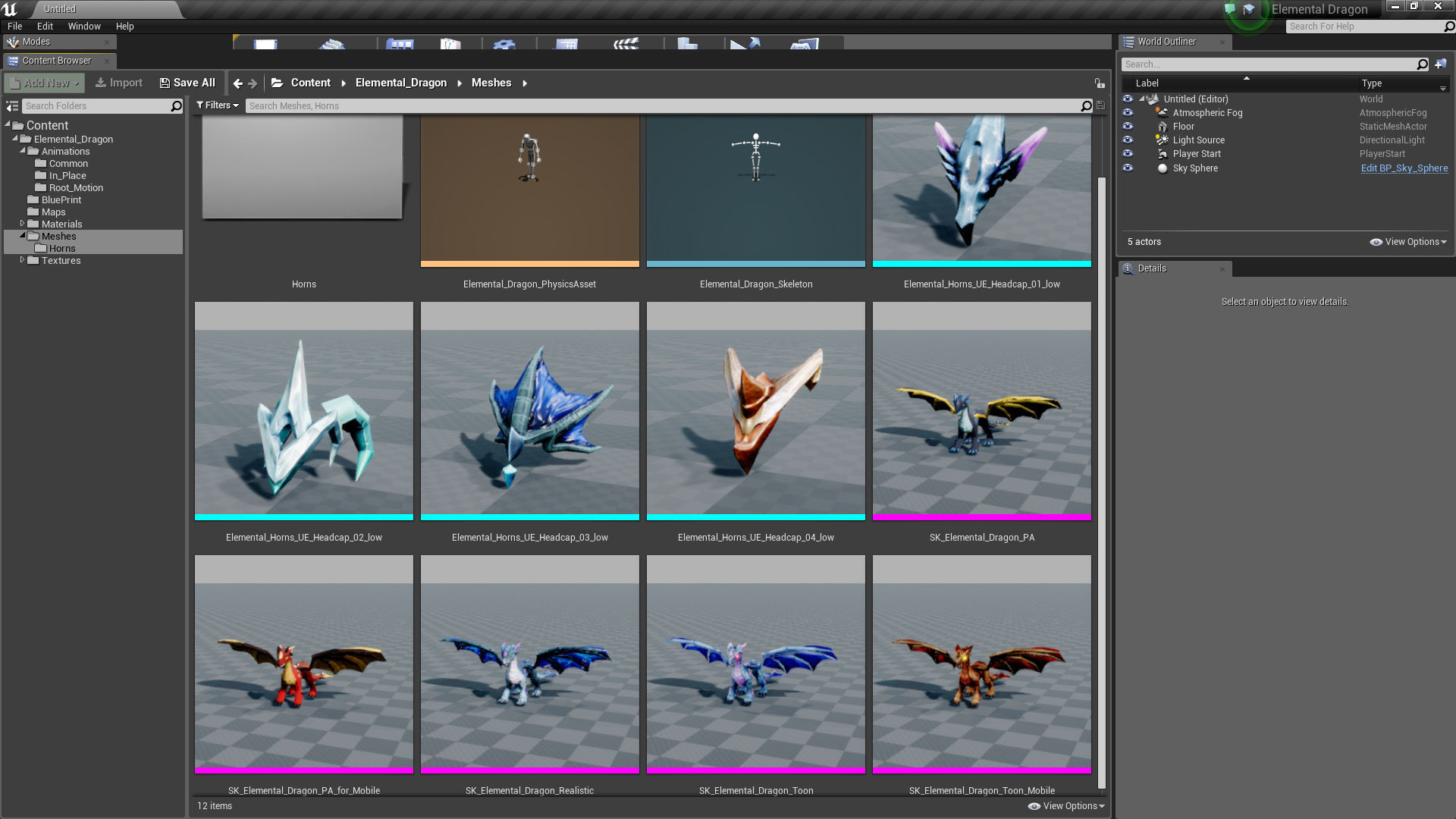This screenshot has height=819, width=1456.
Task: Select the BluePrint folder
Action: click(61, 199)
